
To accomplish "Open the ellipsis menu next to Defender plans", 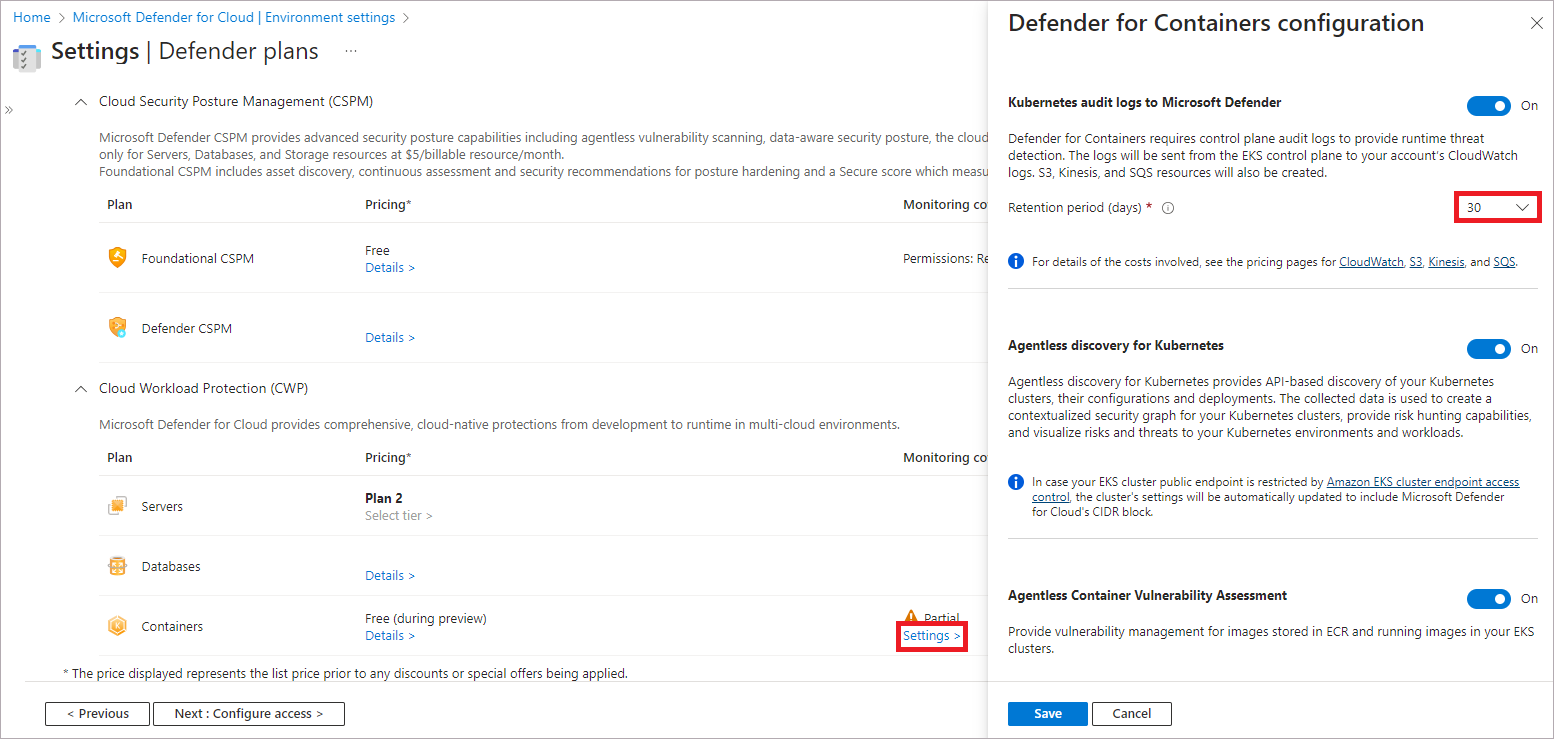I will tap(351, 51).
